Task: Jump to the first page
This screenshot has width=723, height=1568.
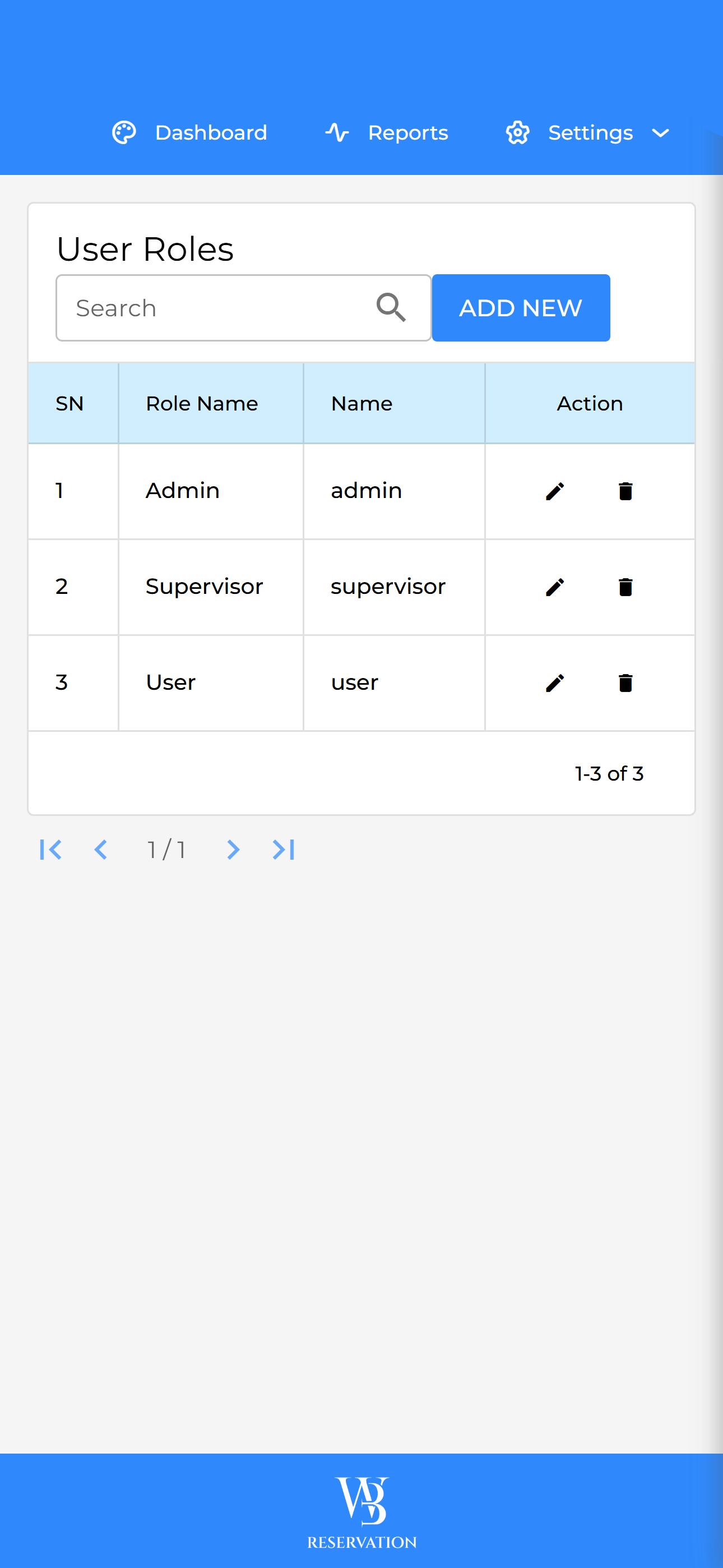Action: pos(50,849)
